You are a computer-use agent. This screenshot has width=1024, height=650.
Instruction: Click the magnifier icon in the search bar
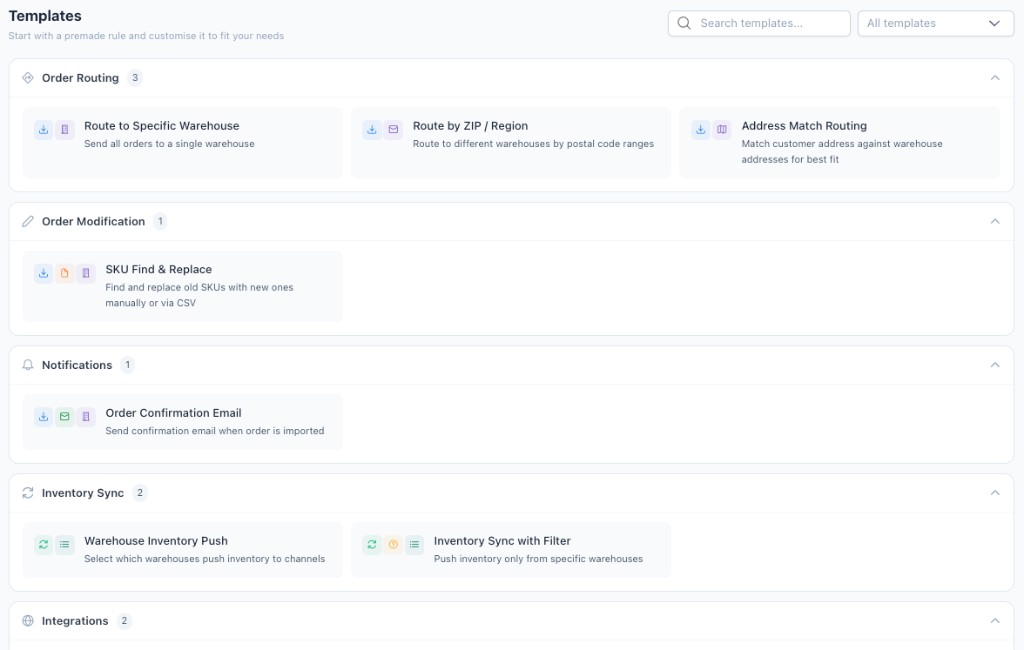[x=684, y=23]
